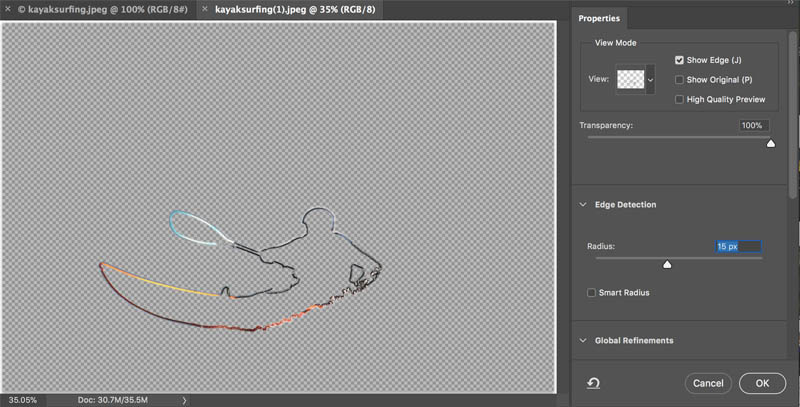The height and width of the screenshot is (407, 800).
Task: Click the Cancel button
Action: [x=708, y=384]
